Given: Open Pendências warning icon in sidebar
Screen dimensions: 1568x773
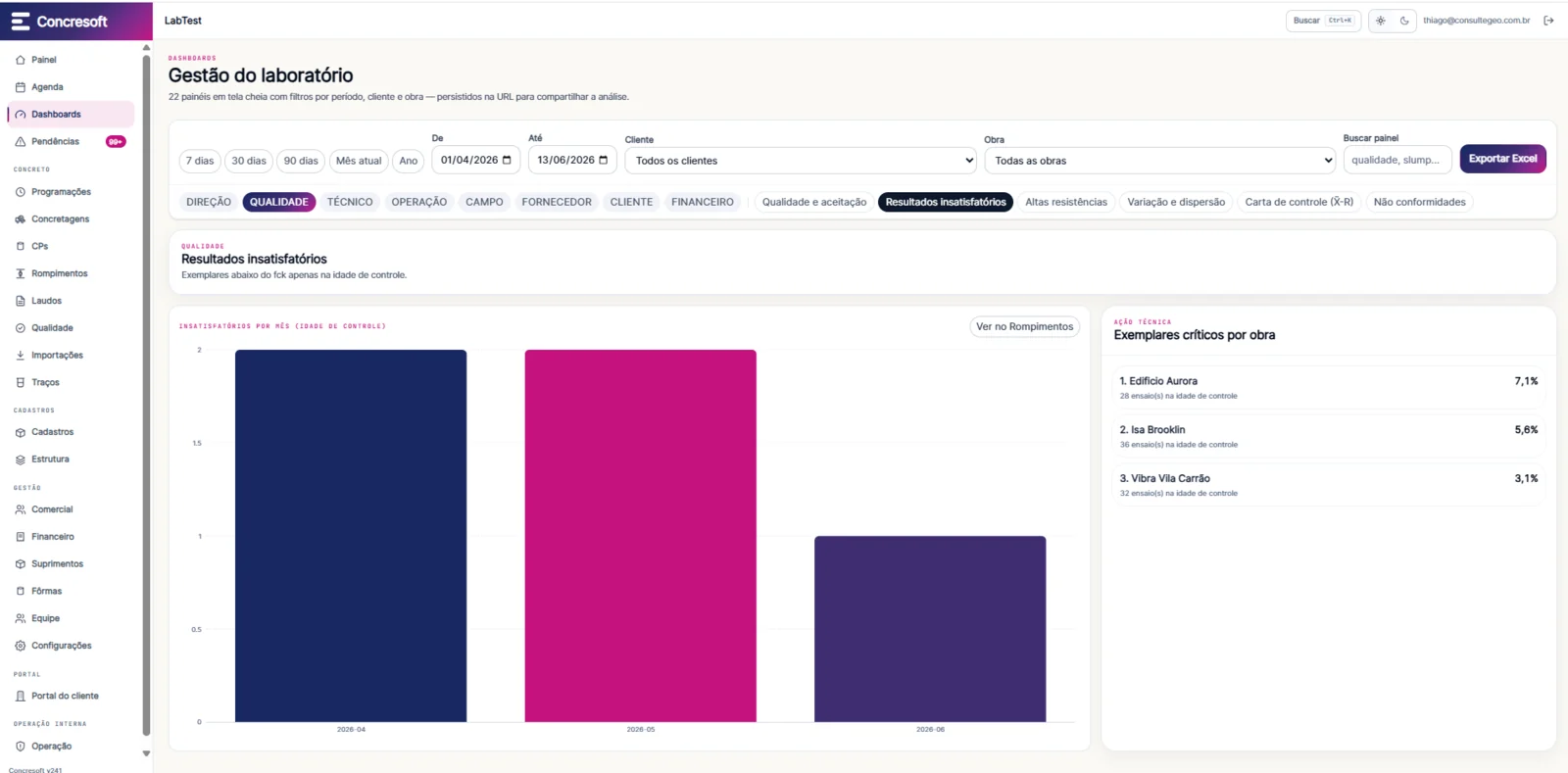Looking at the screenshot, I should (20, 142).
